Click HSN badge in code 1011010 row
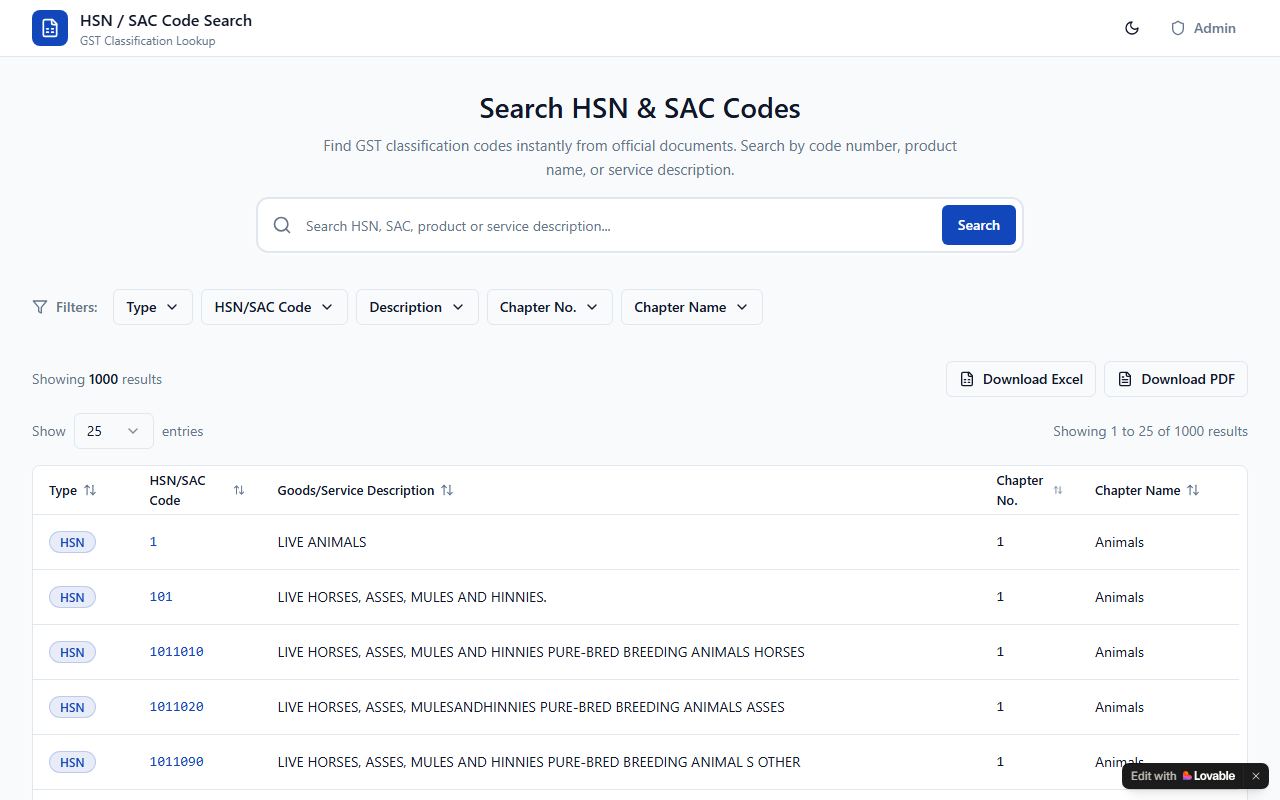 pos(72,652)
